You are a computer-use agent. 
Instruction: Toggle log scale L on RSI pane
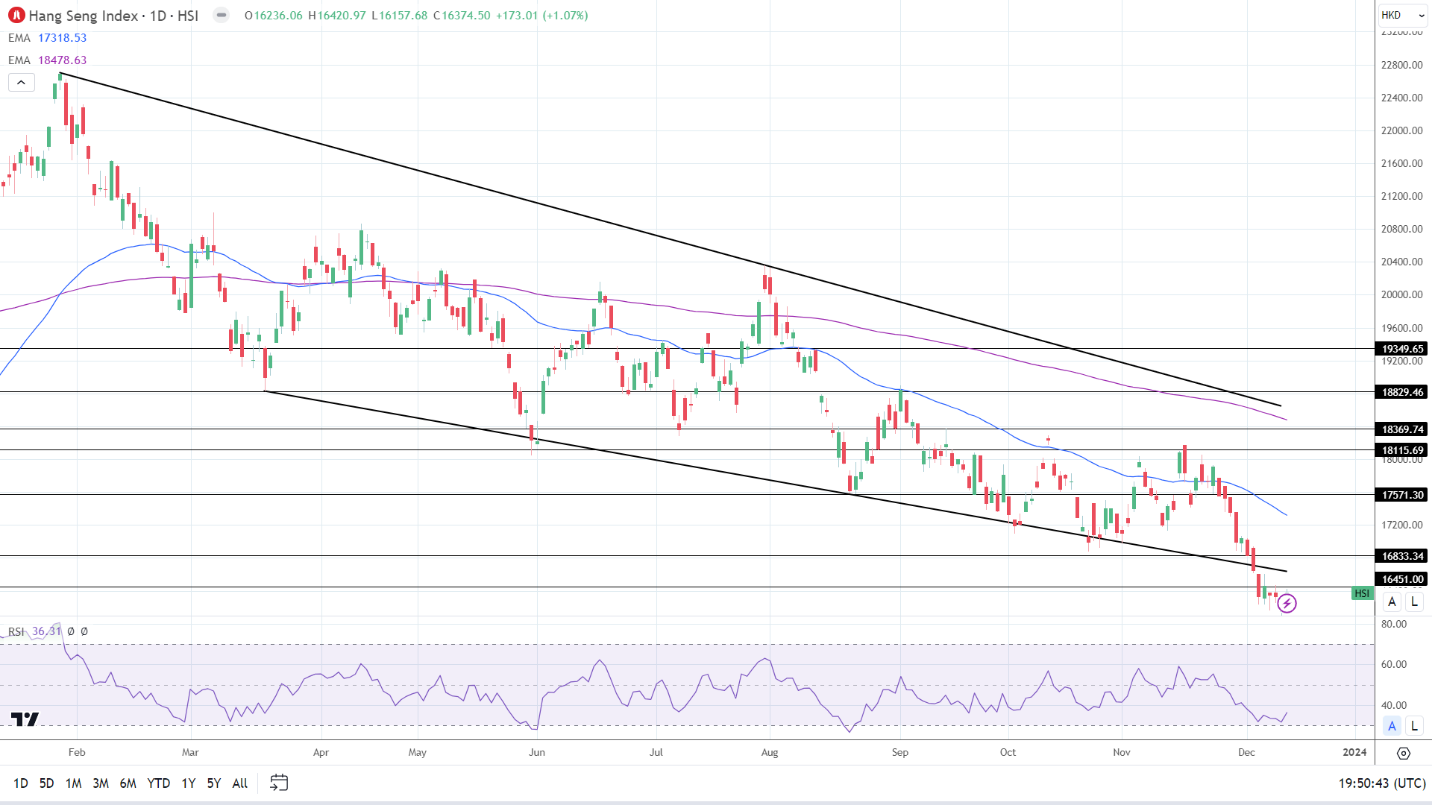click(1414, 726)
